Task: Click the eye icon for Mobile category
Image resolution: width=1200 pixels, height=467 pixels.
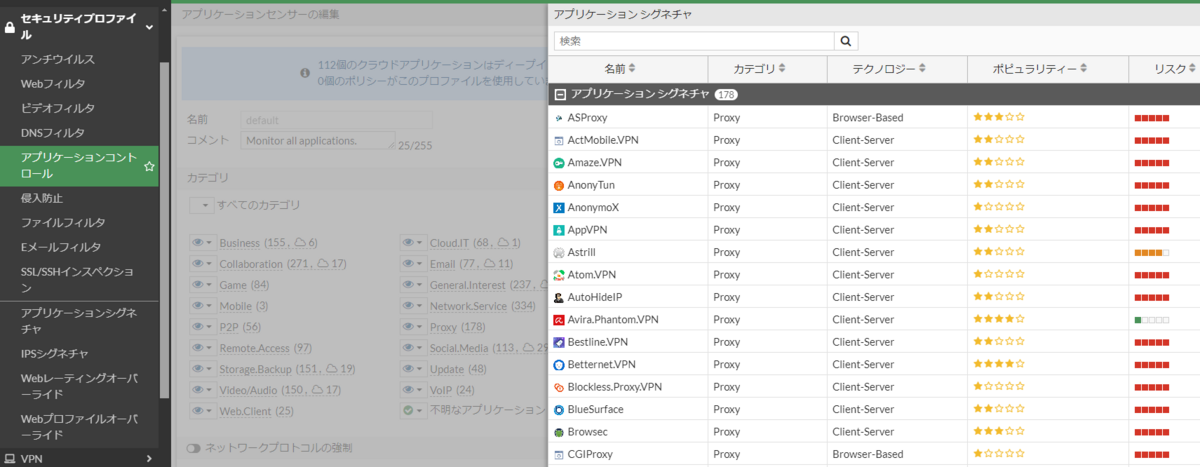Action: (198, 306)
